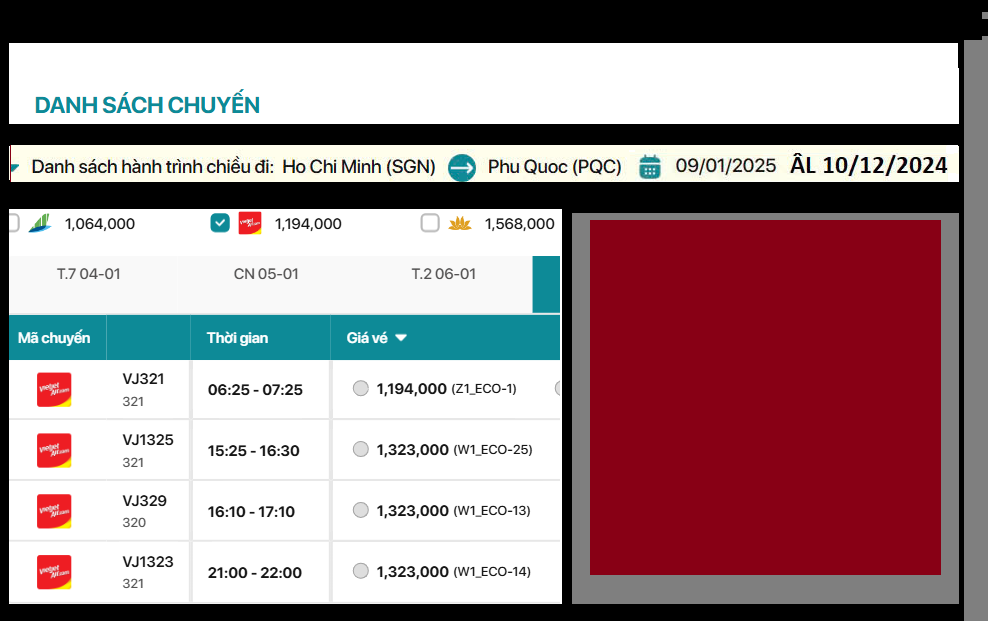Click the Vietjet logo next to 1,194,000
Image resolution: width=988 pixels, height=621 pixels.
(250, 223)
